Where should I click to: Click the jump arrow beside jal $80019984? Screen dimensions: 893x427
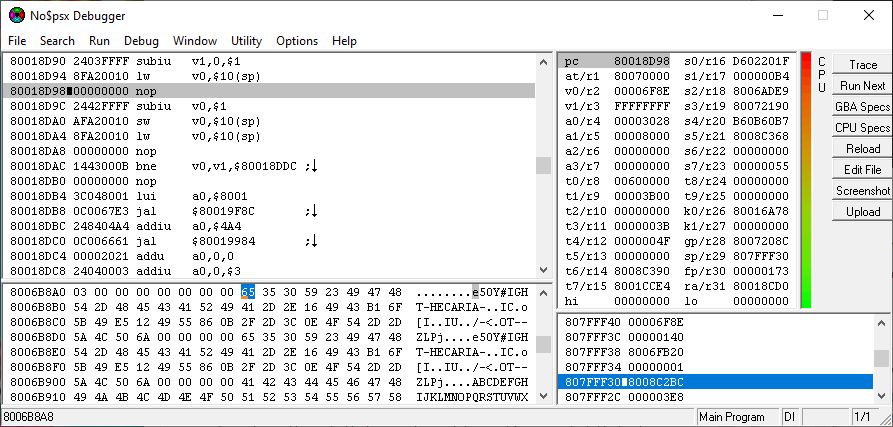coord(312,241)
